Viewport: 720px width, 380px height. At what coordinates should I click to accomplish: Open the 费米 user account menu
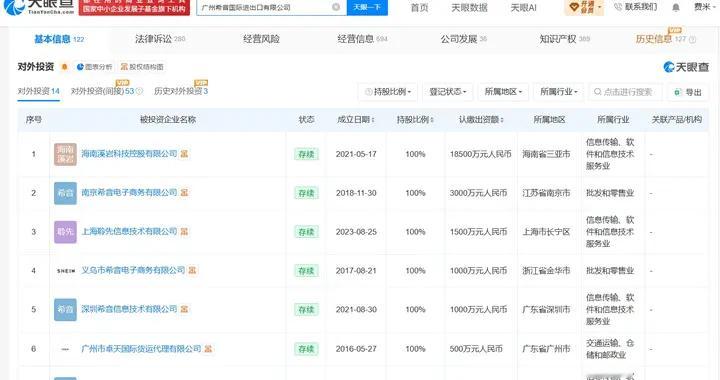click(x=703, y=7)
